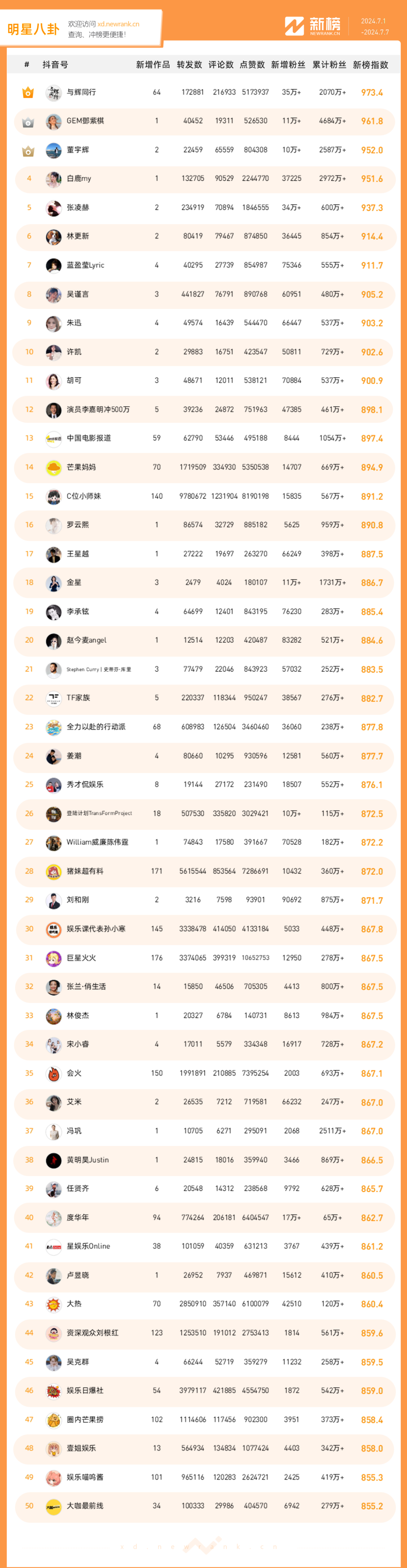407x1568 pixels.
Task: Click the bronze crown rank-three badge
Action: 28,151
